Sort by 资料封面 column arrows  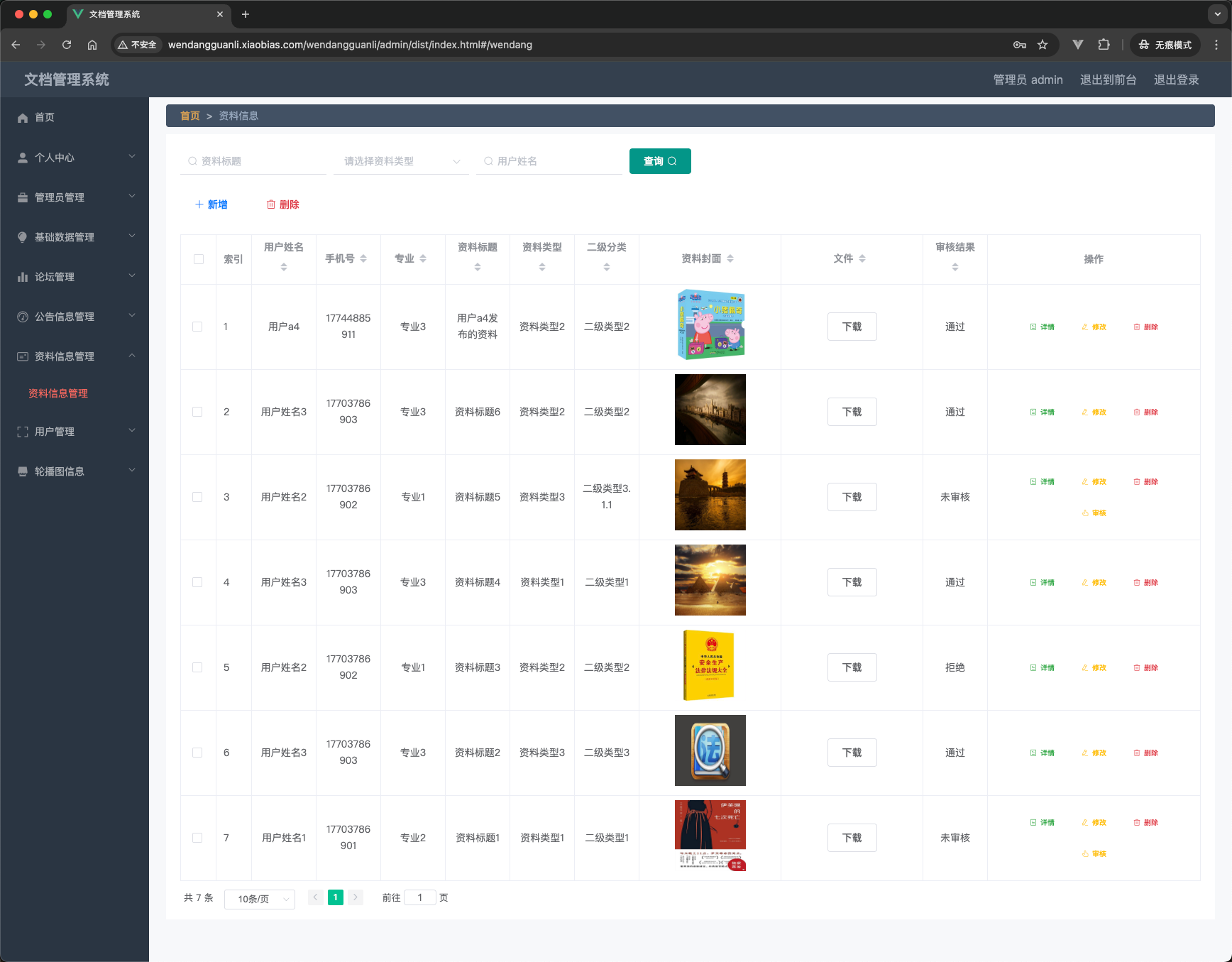tap(730, 258)
